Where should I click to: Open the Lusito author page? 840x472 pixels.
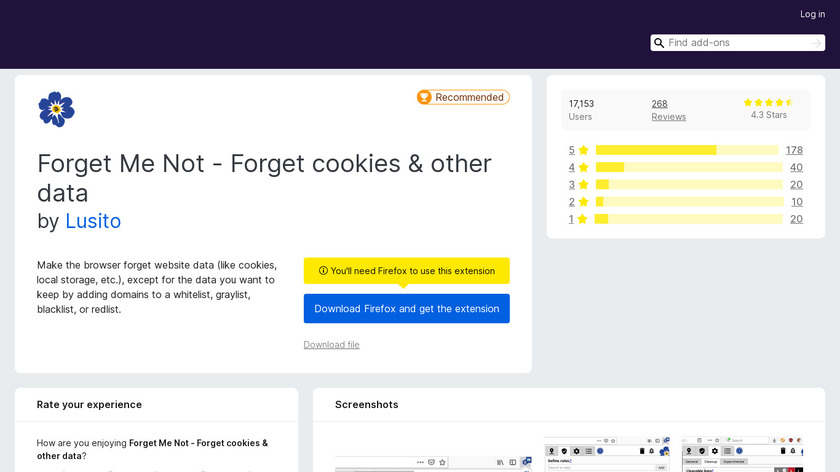(x=93, y=221)
